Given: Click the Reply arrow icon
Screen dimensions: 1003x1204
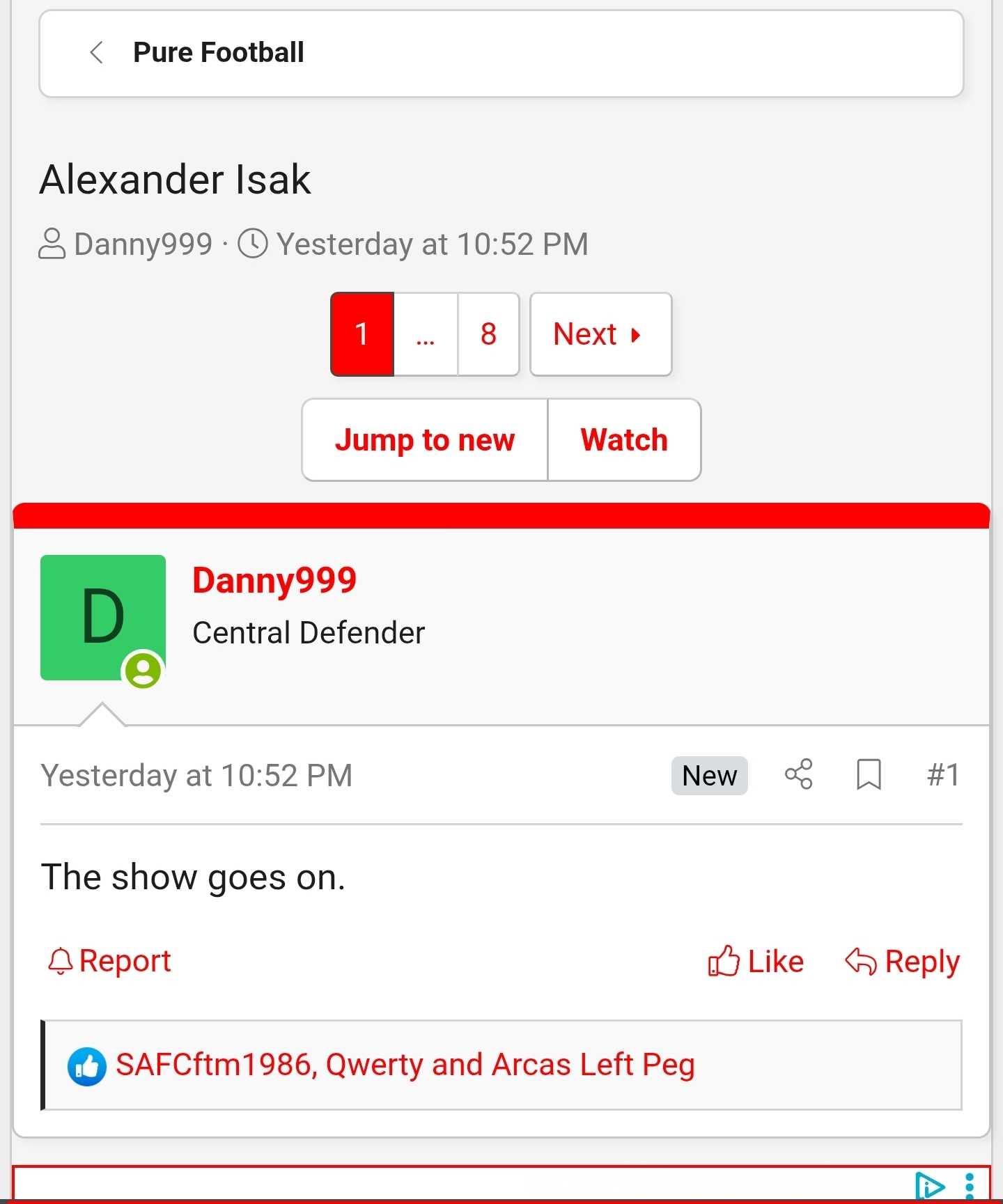Looking at the screenshot, I should coord(861,961).
